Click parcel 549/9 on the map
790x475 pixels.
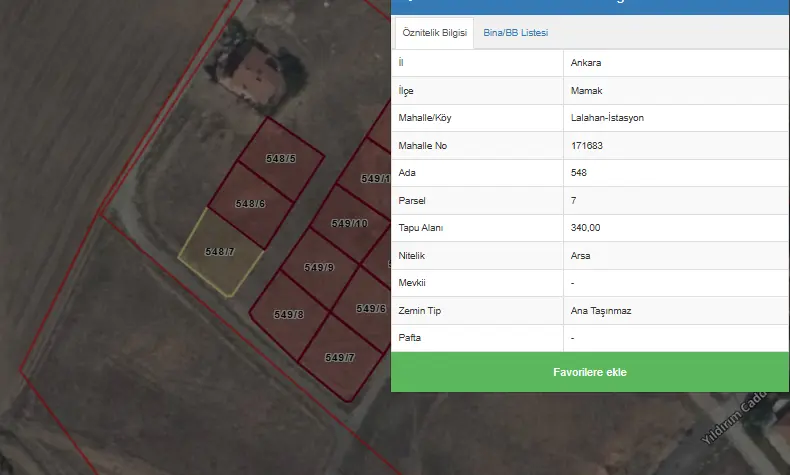coord(319,267)
